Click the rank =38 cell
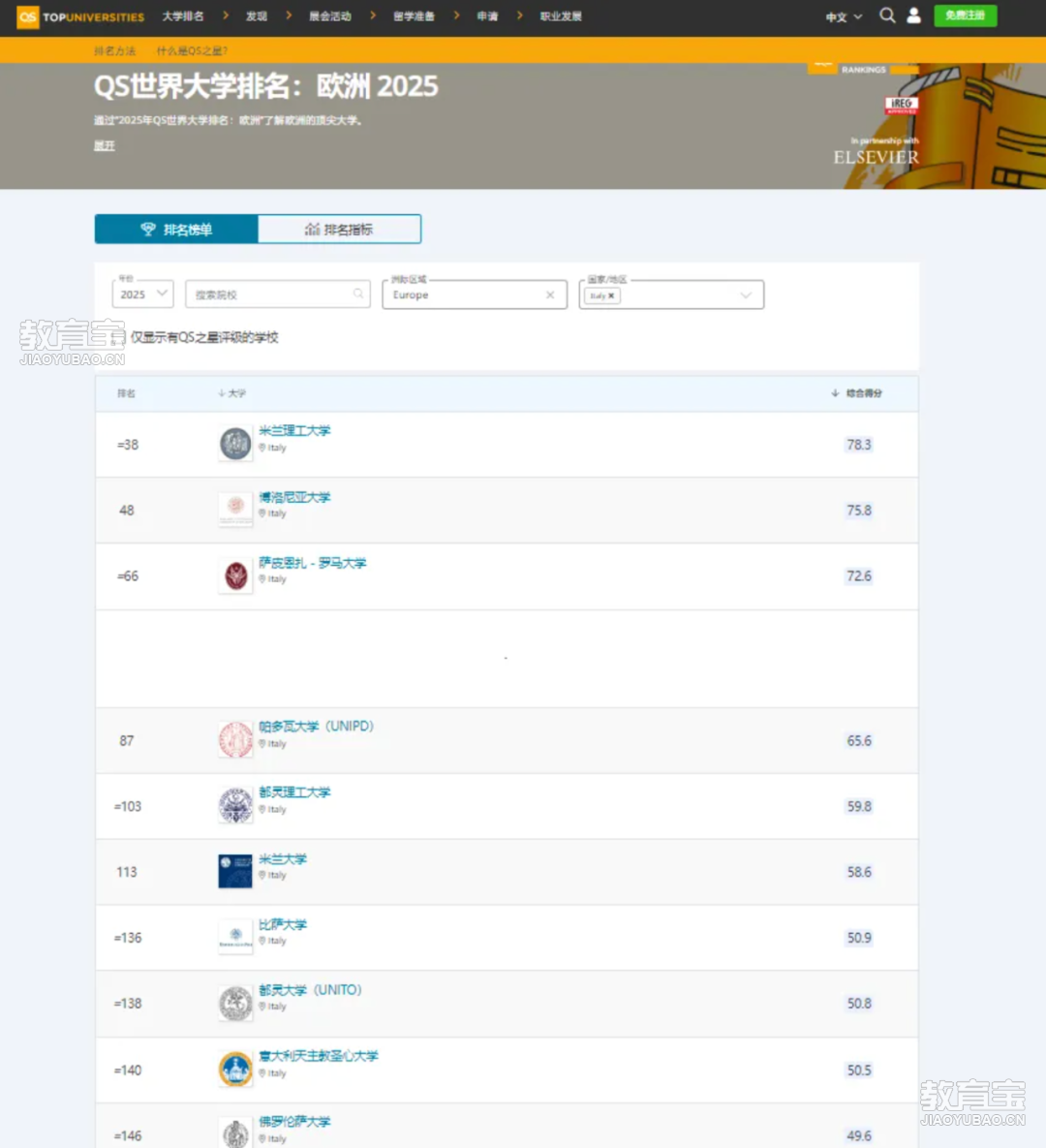 pyautogui.click(x=128, y=445)
